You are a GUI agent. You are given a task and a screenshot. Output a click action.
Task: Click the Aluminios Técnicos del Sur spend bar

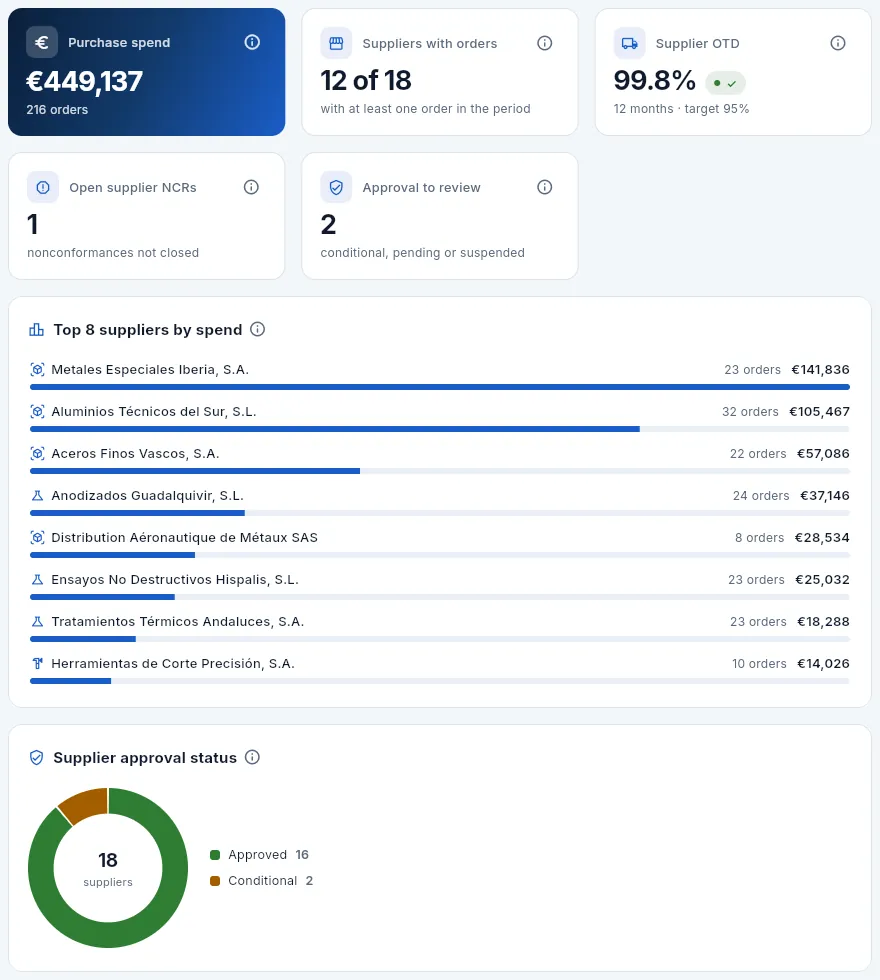pyautogui.click(x=335, y=429)
